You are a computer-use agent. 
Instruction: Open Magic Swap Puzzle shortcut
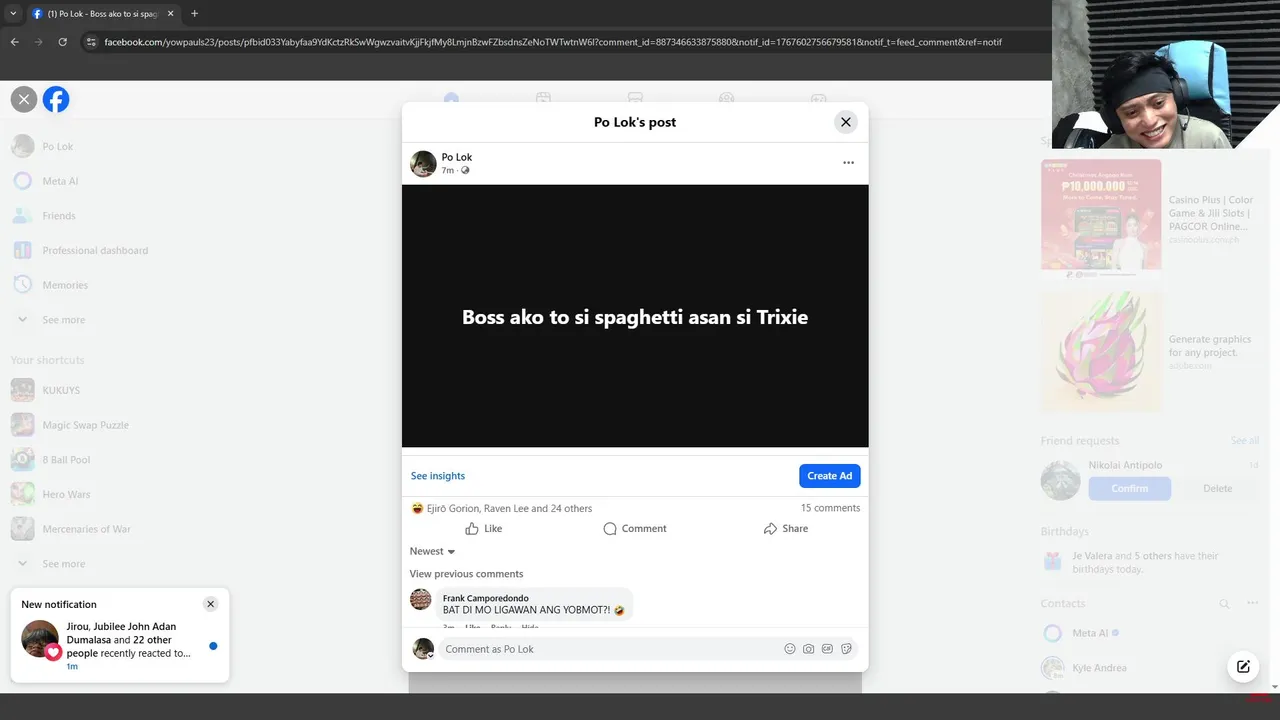[85, 425]
